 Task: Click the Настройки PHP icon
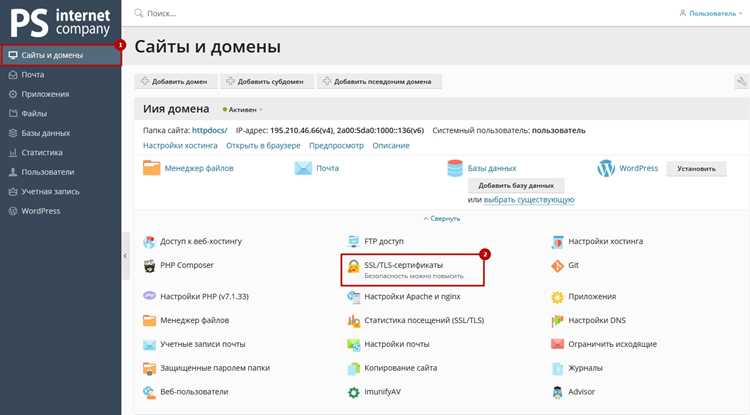click(149, 296)
